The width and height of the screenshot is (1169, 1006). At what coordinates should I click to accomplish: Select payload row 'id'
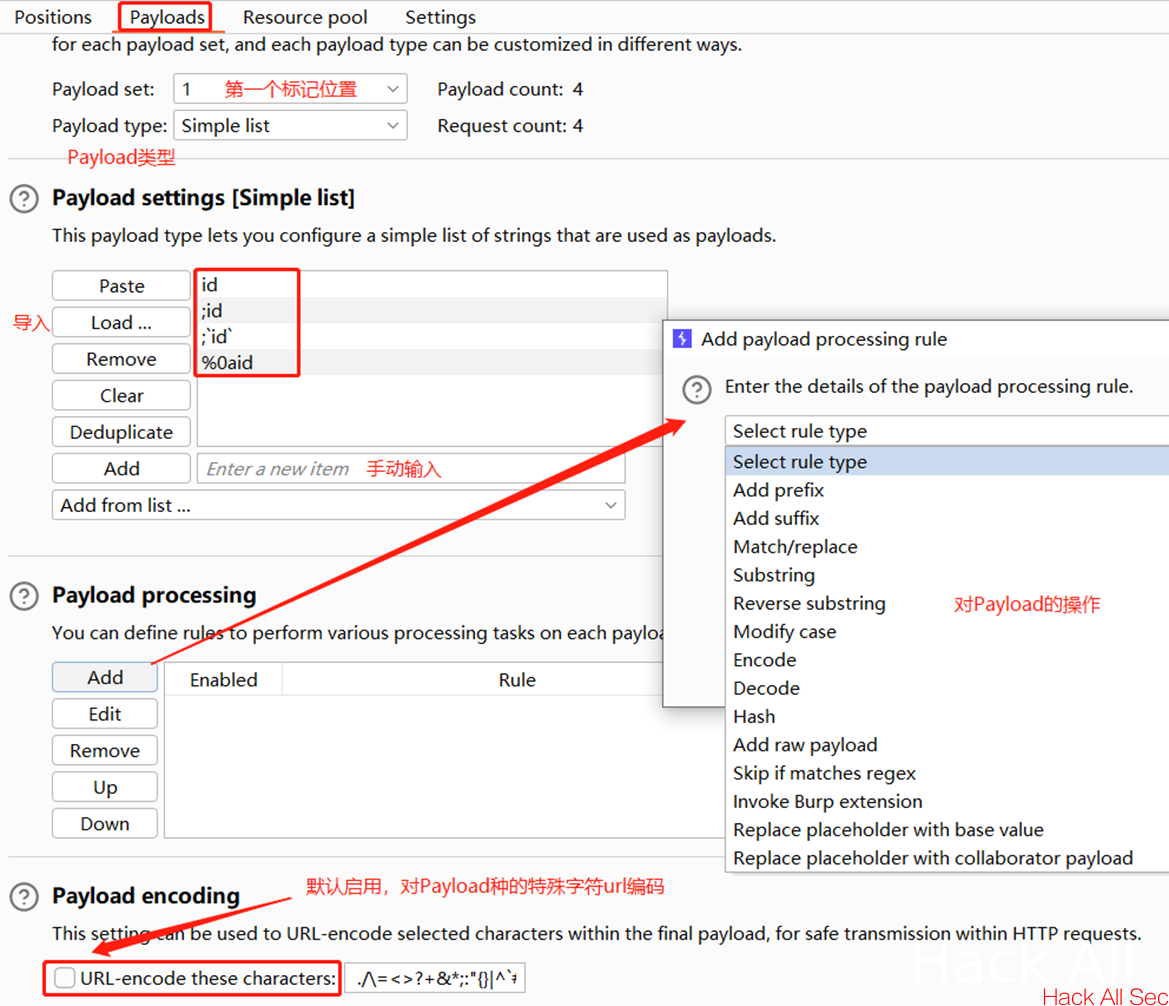(432, 285)
